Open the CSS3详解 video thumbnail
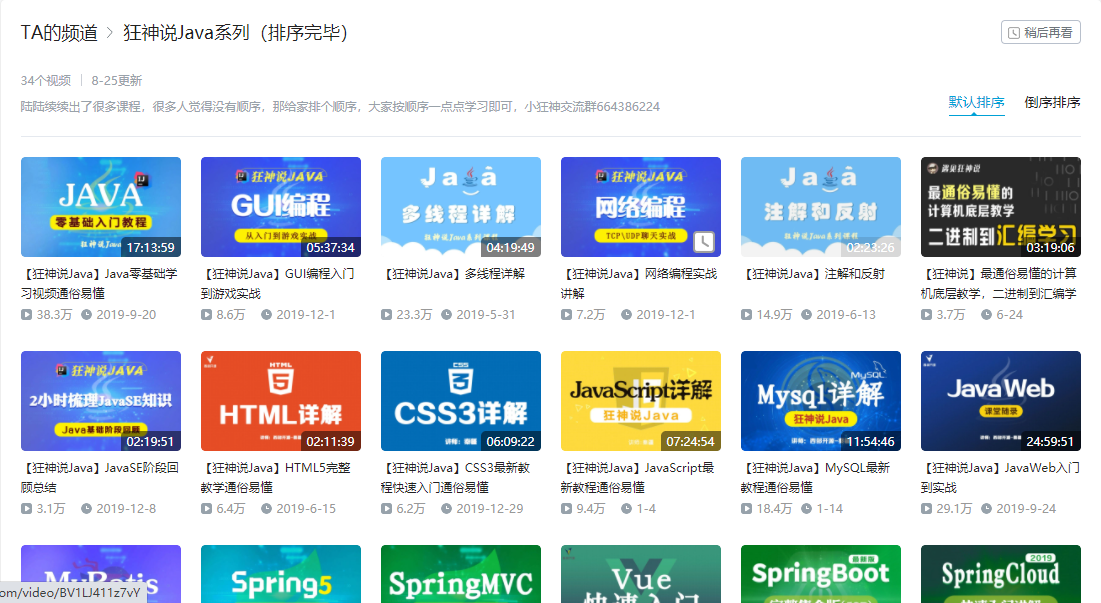The image size is (1101, 603). (461, 401)
